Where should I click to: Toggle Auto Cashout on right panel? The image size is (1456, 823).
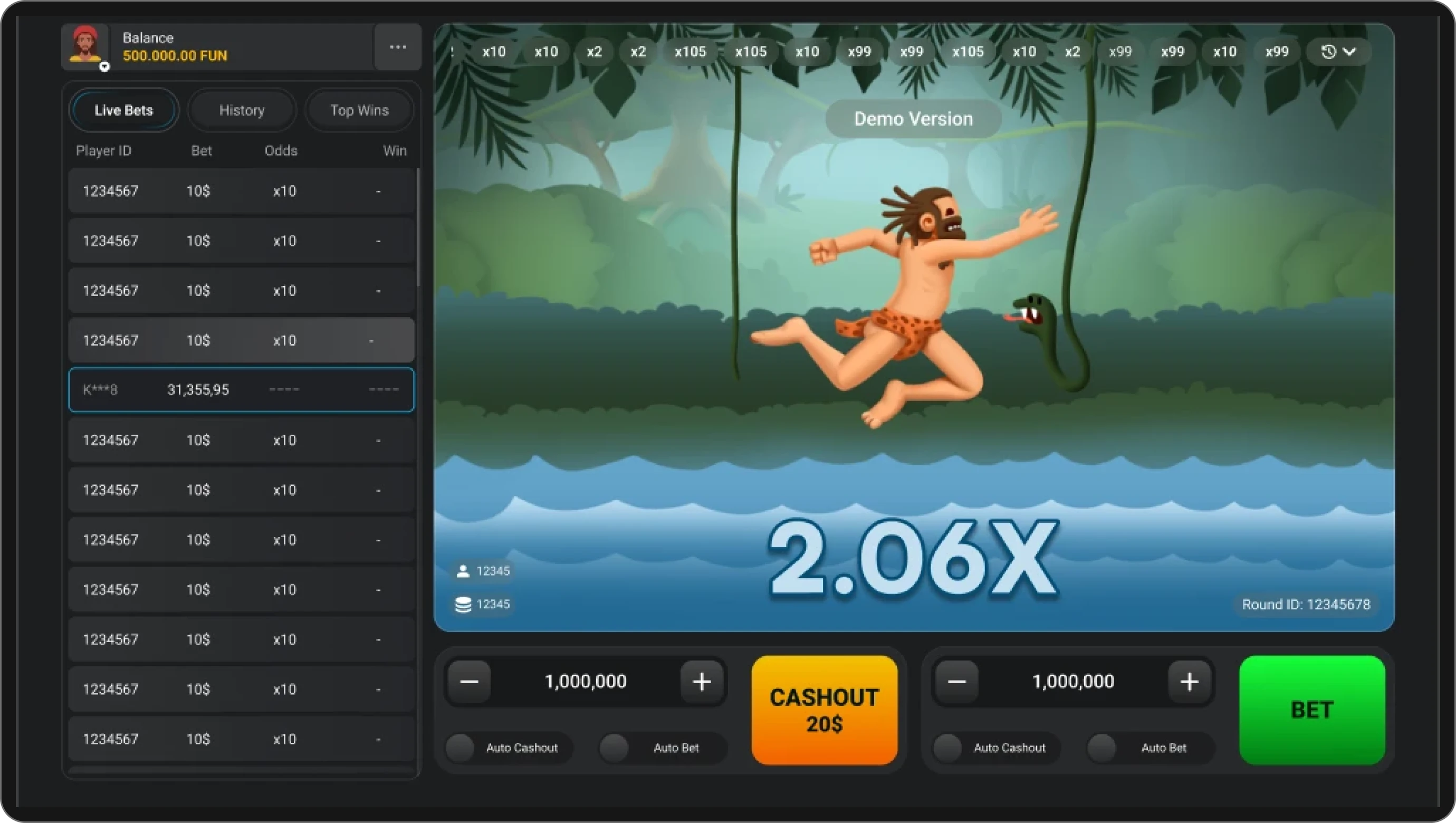tap(948, 748)
